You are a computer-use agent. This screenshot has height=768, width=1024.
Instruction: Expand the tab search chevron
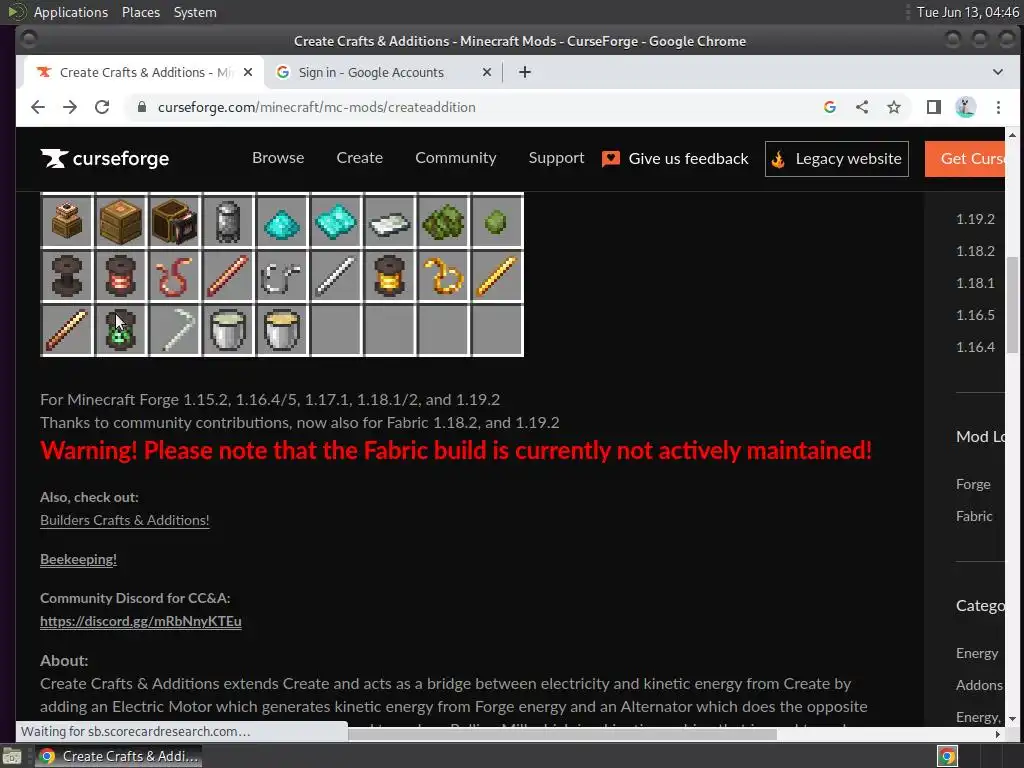coord(997,72)
